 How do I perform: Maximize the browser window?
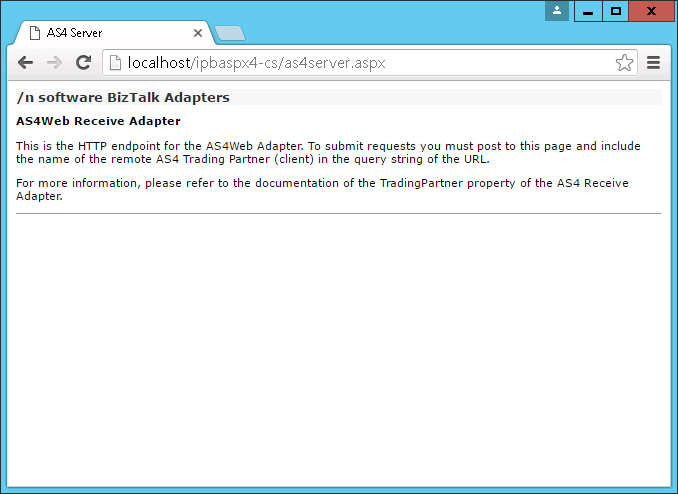coord(616,11)
